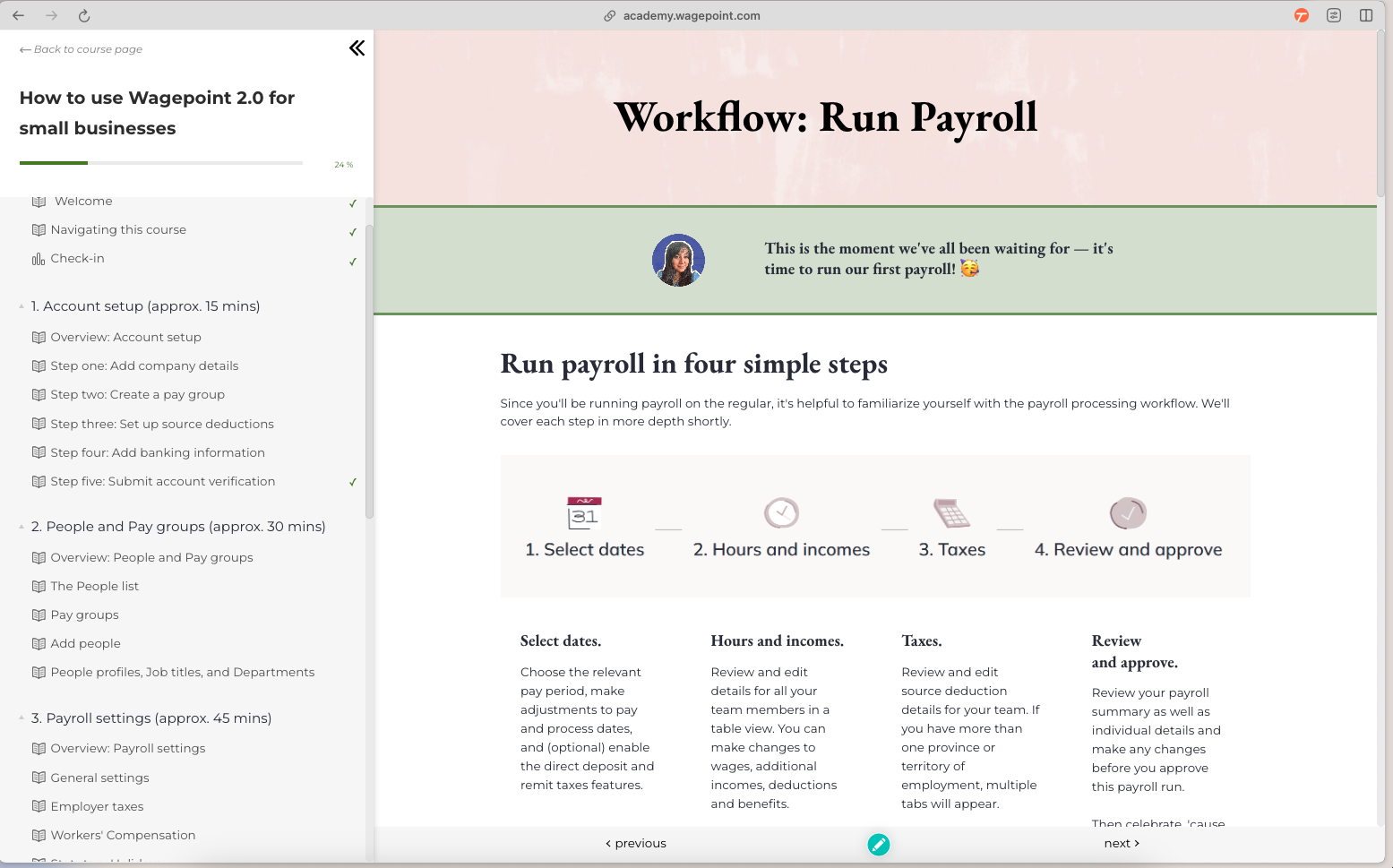
Task: Click the green checkmark next to Welcome
Action: [353, 203]
